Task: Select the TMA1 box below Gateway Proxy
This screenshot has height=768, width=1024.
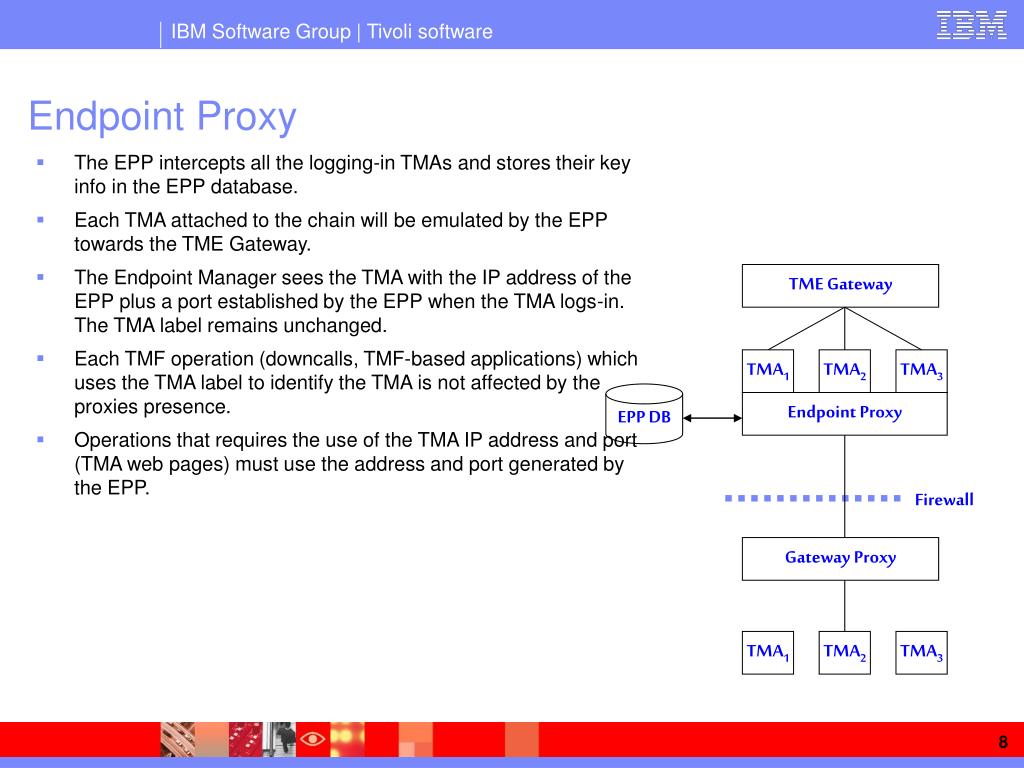Action: 767,652
